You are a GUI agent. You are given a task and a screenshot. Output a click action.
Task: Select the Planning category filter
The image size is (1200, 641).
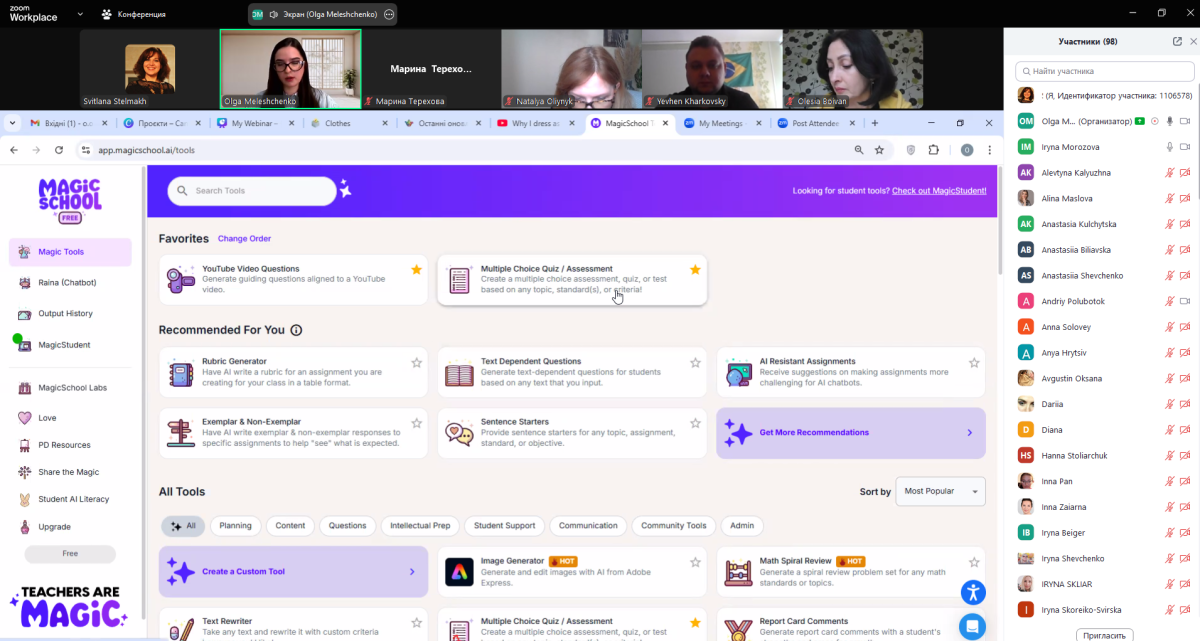tap(236, 526)
